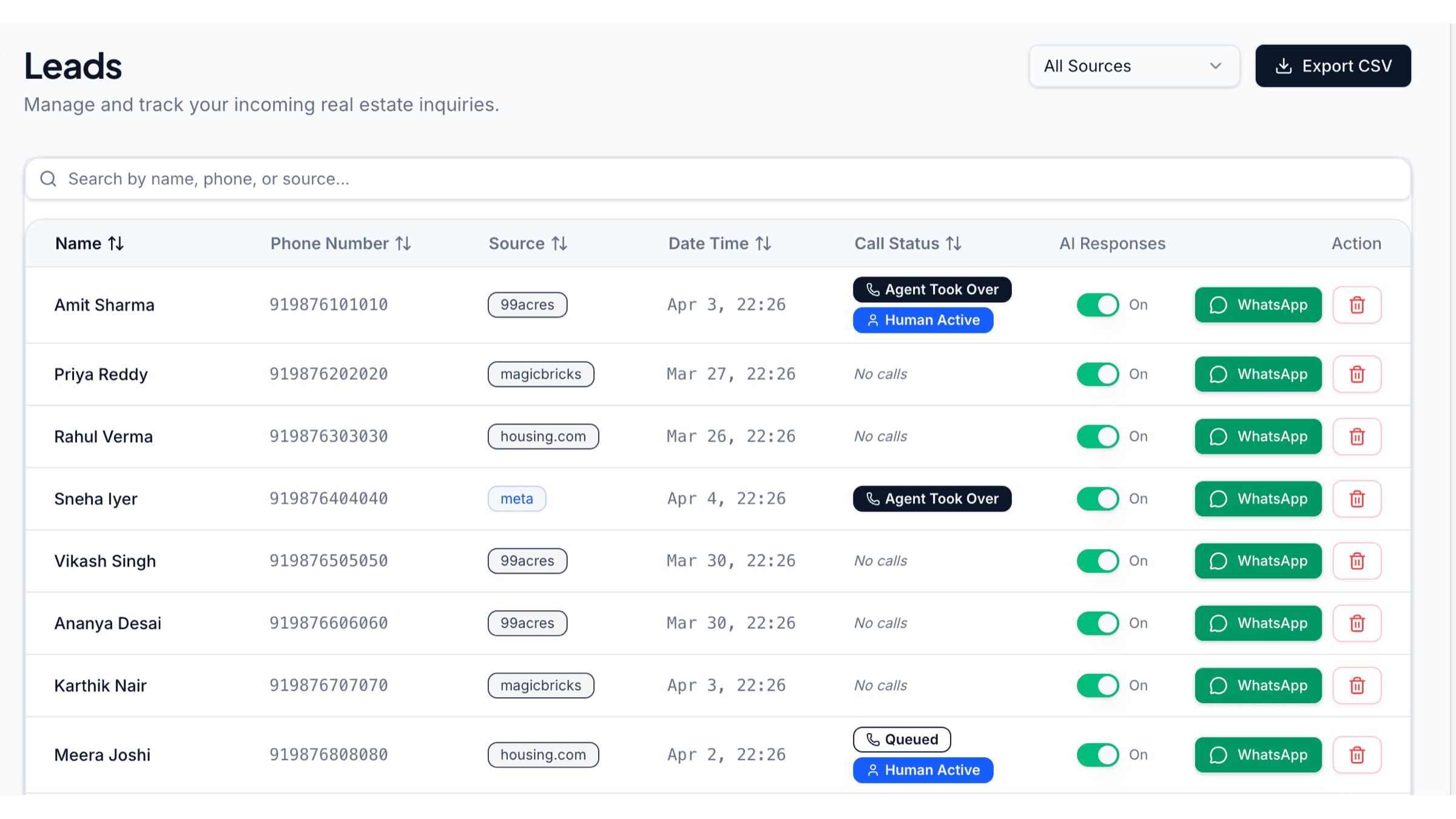Viewport: 1456px width, 819px height.
Task: Switch off AI responses for Vikash Singh
Action: click(x=1098, y=561)
